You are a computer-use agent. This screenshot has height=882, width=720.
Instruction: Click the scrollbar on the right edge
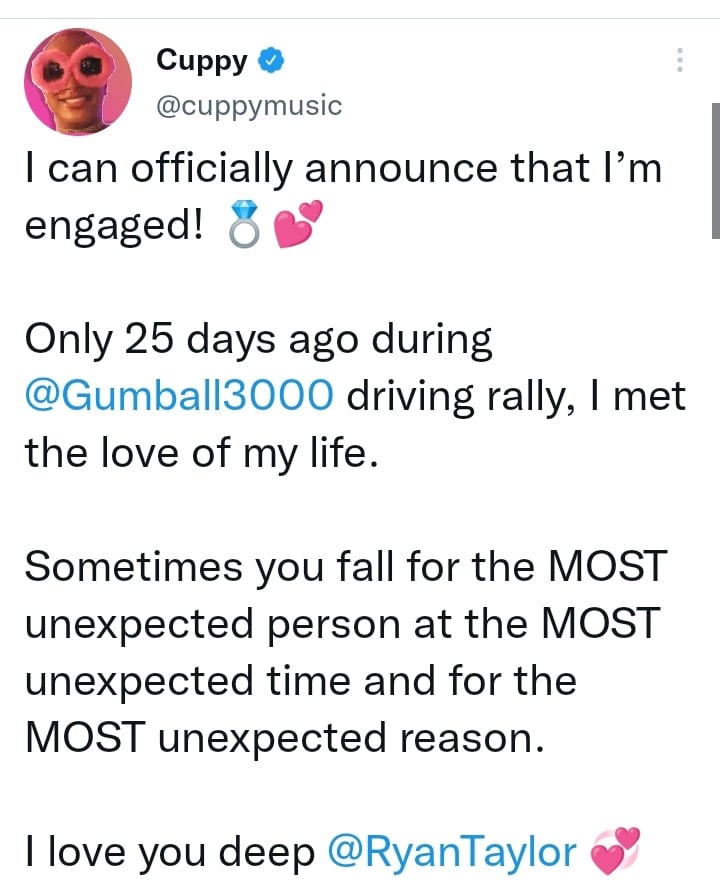tap(715, 170)
